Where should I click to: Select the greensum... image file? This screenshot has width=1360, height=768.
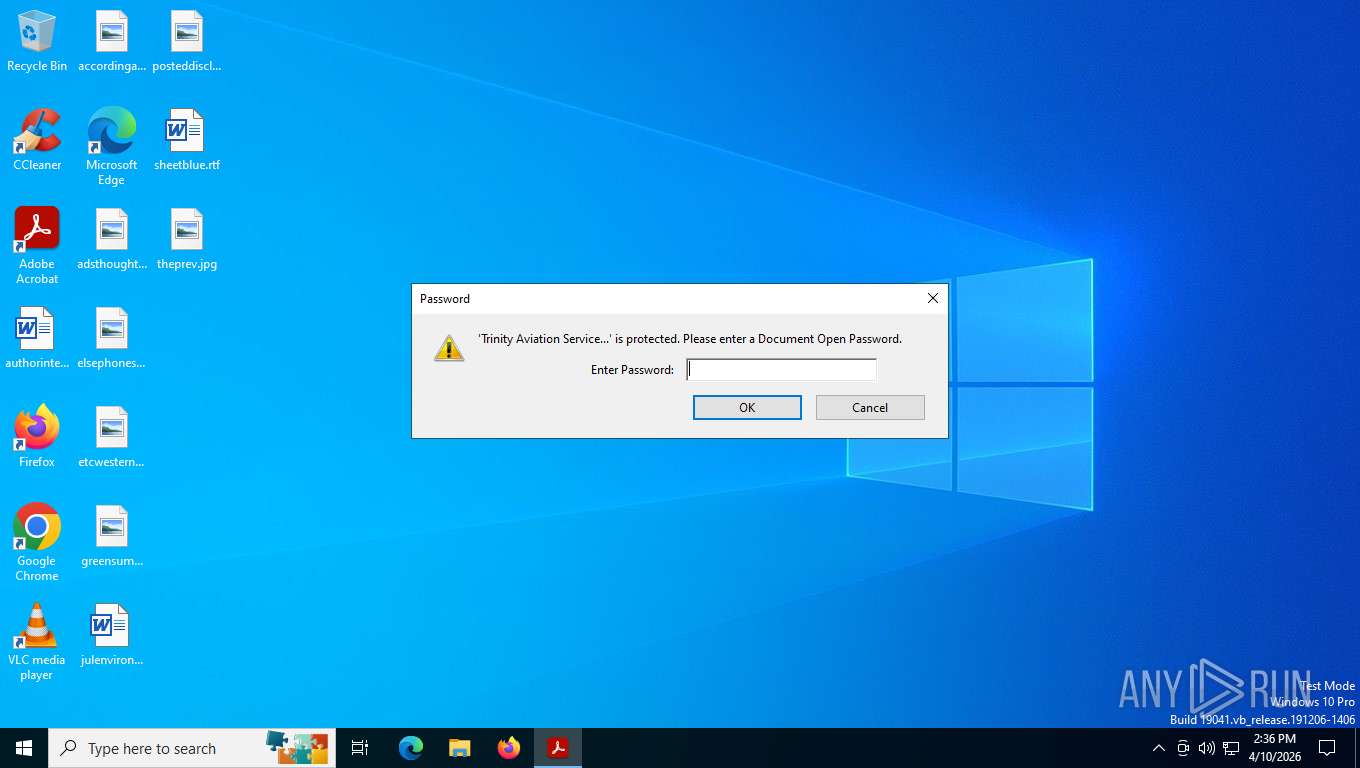tap(111, 536)
